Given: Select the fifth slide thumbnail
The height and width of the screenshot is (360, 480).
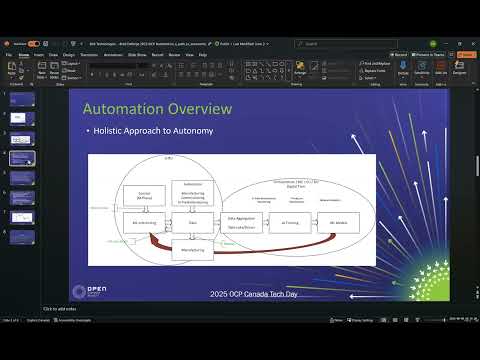Looking at the screenshot, I should [22, 178].
